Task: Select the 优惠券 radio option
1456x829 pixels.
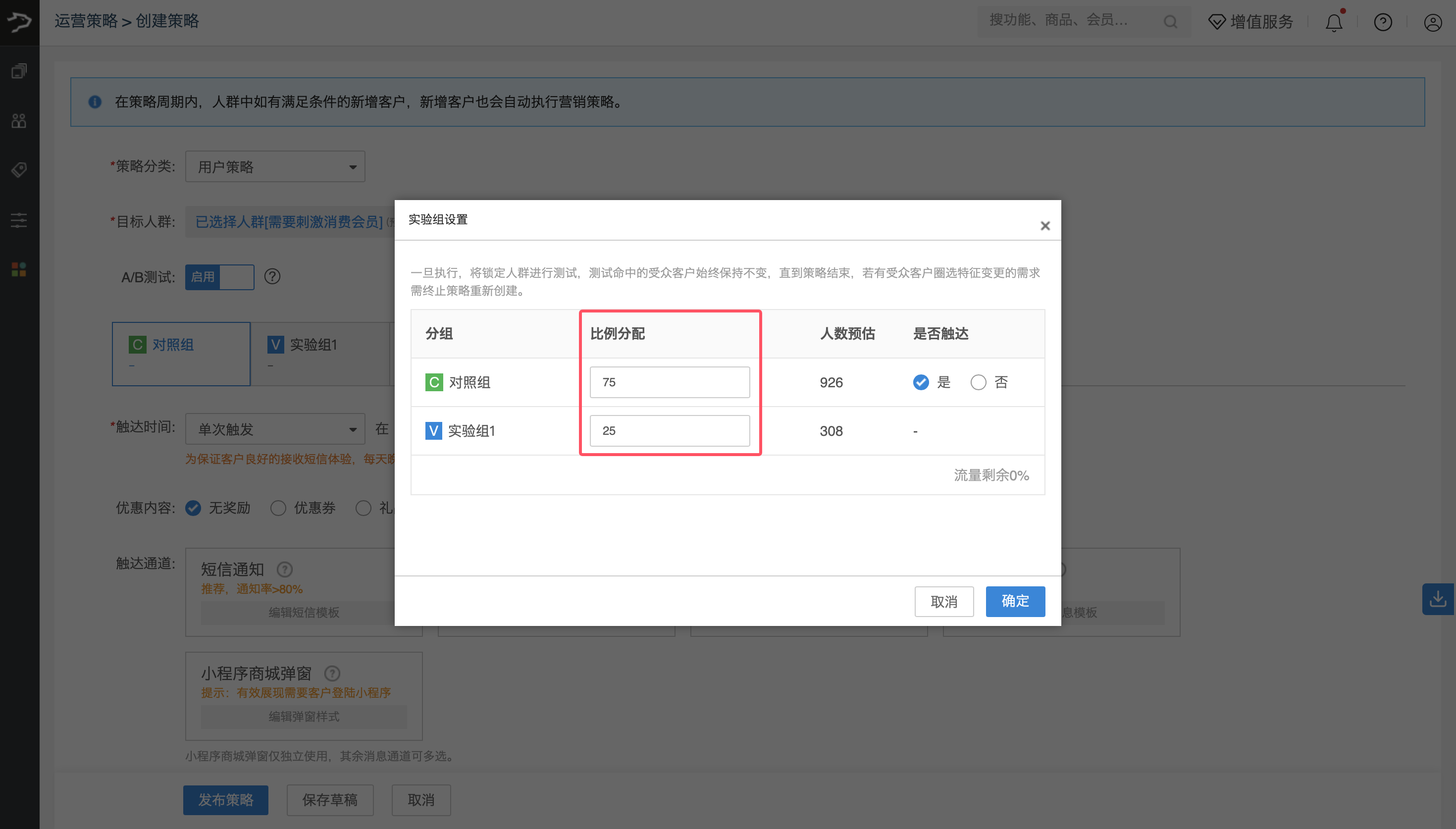Action: pos(278,508)
